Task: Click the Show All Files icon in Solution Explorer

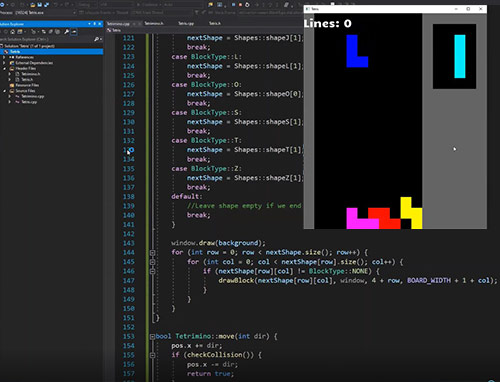Action: [58, 32]
